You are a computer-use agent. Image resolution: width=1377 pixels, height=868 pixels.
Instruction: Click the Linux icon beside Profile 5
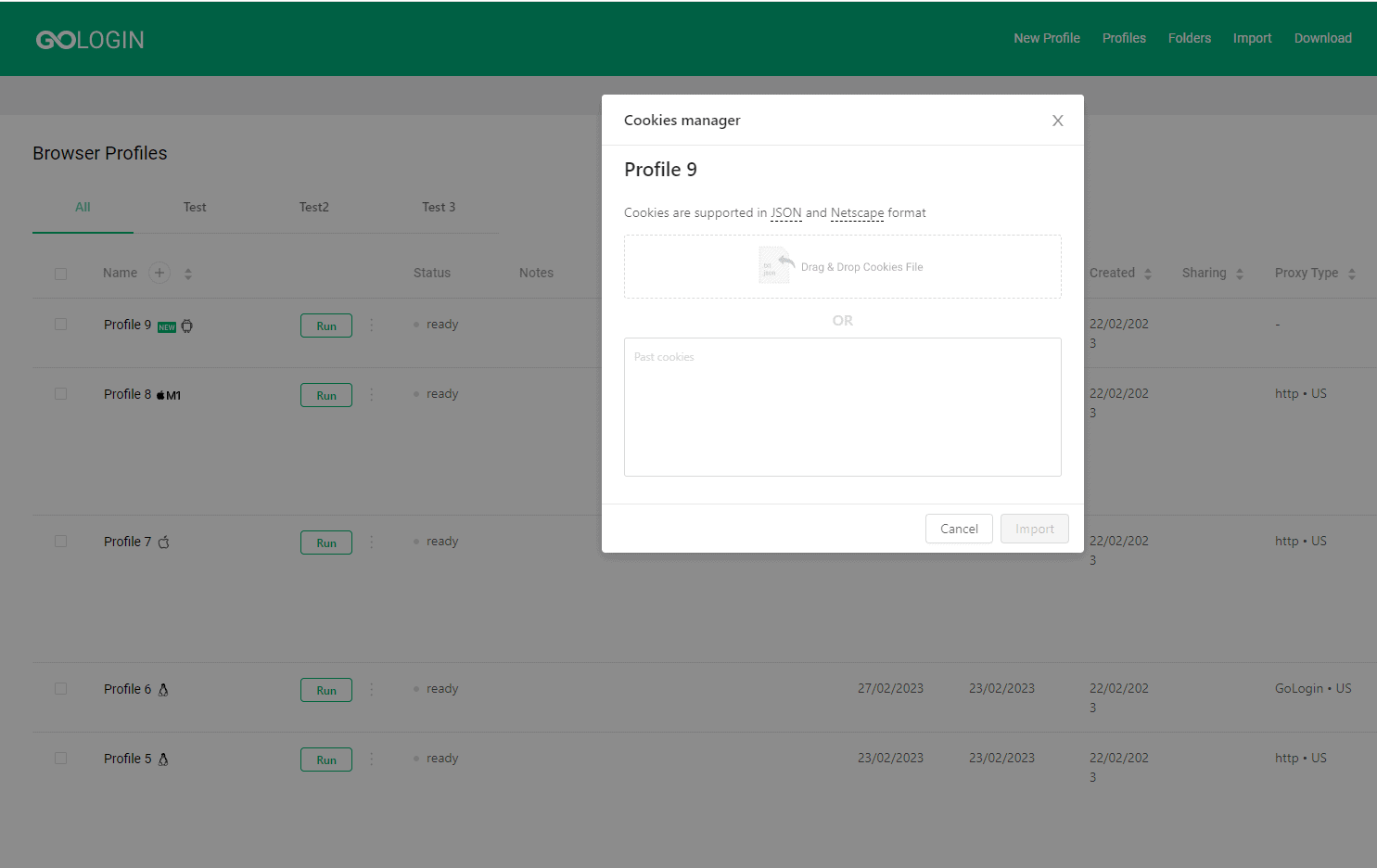163,759
